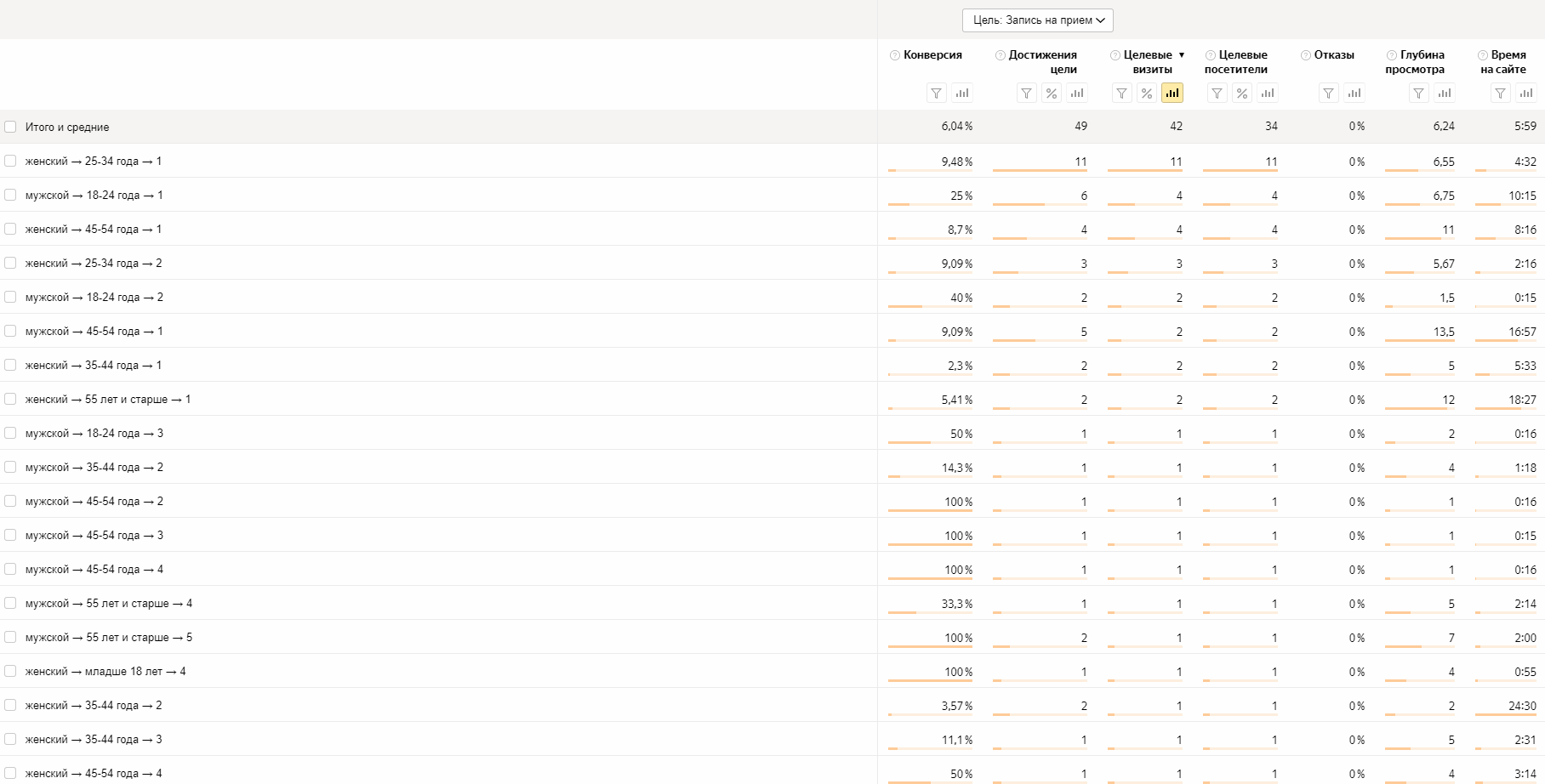1545x784 pixels.
Task: Click chart icon under Время на сайте
Action: pyautogui.click(x=1526, y=94)
